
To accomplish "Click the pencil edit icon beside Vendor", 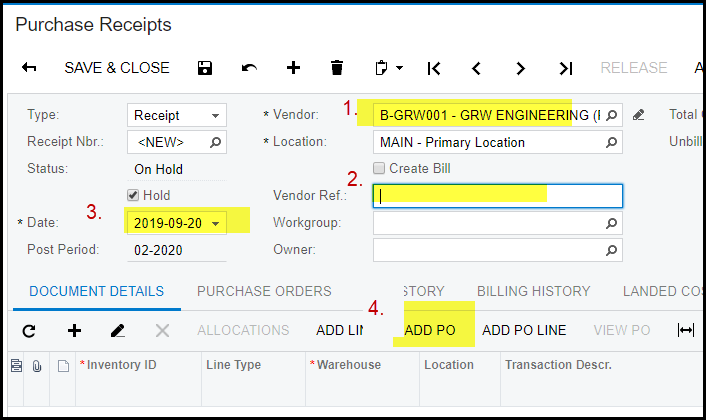I will [640, 115].
